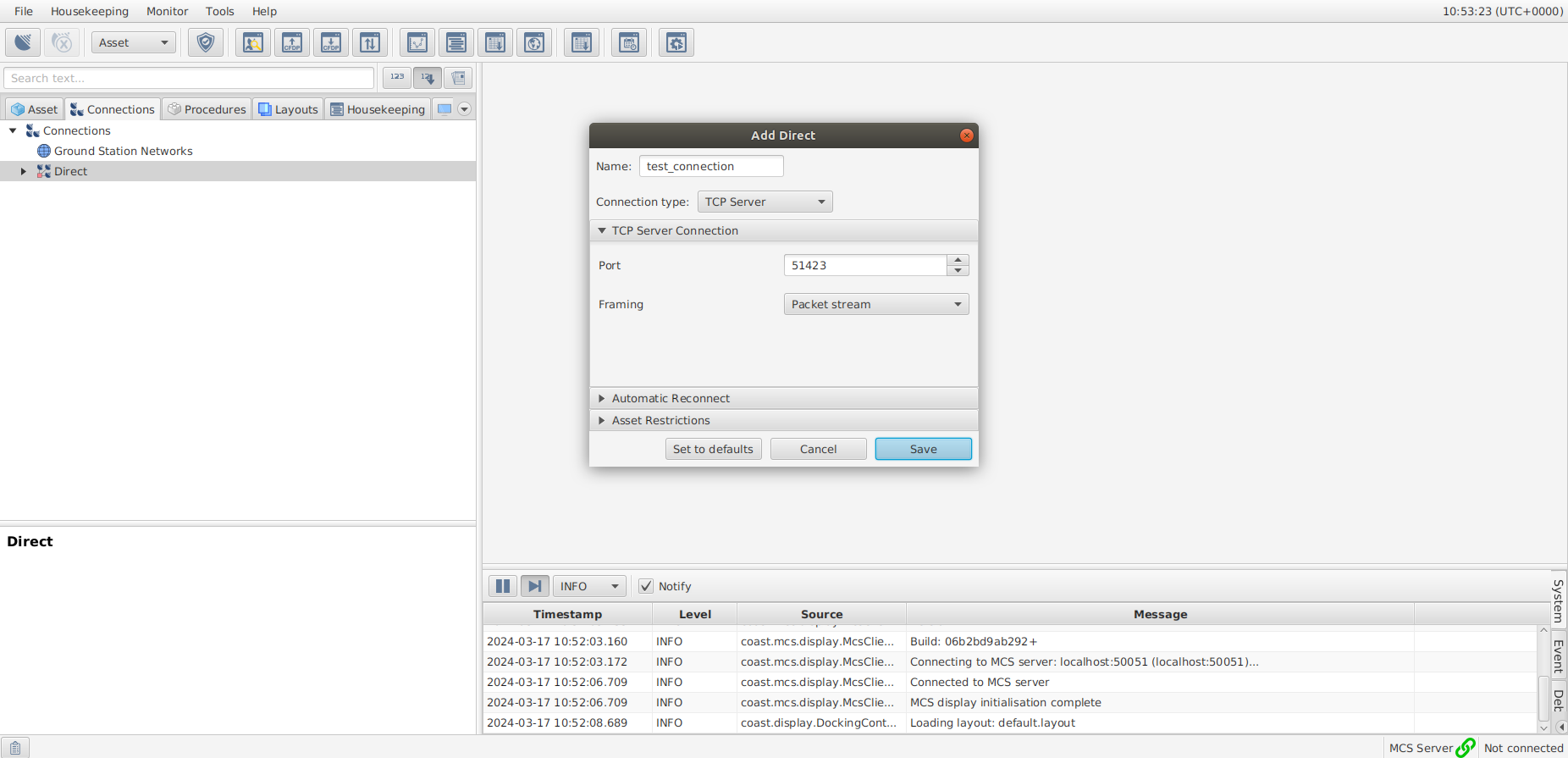
Task: Open the CFDP upload window icon
Action: (292, 42)
